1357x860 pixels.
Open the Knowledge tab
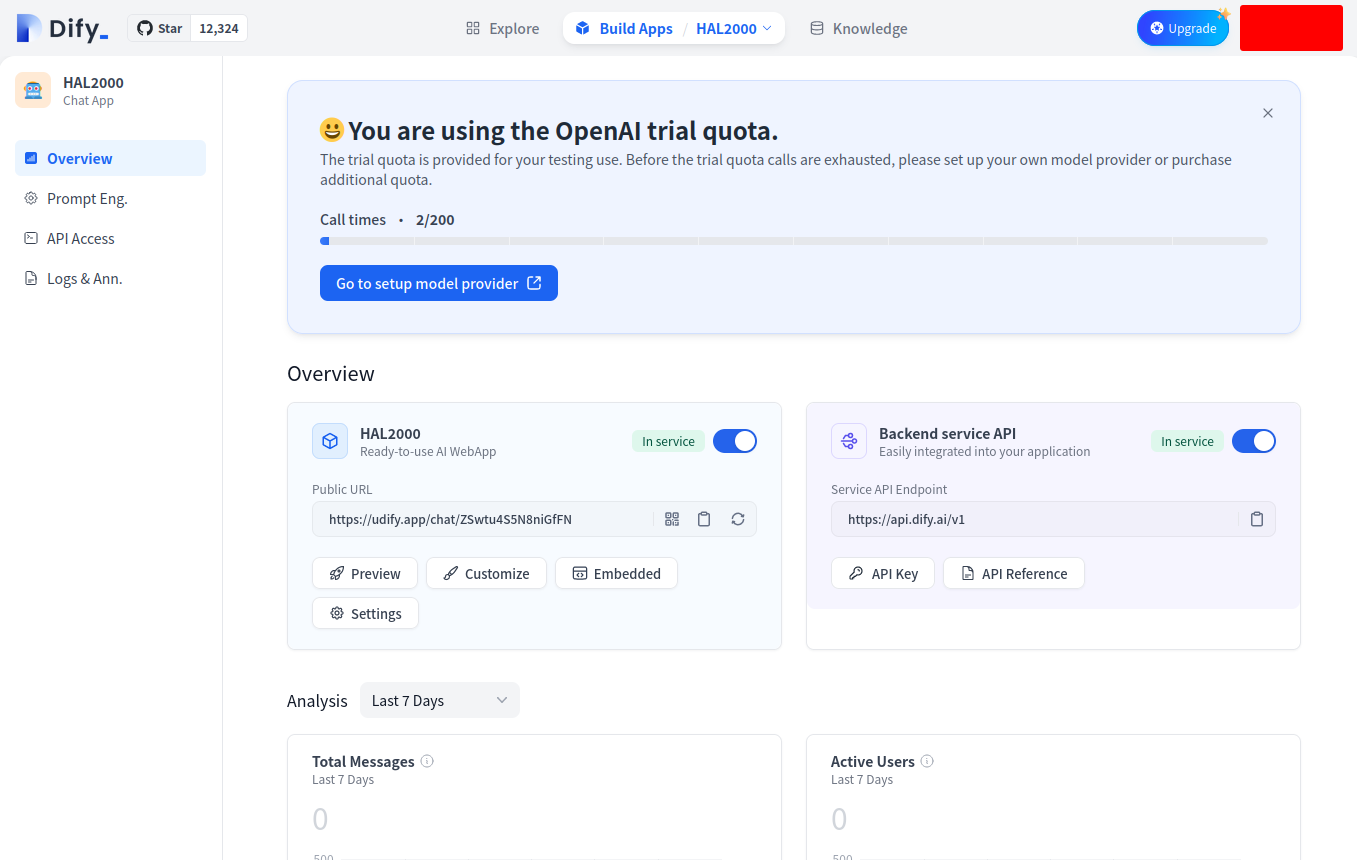pos(858,28)
